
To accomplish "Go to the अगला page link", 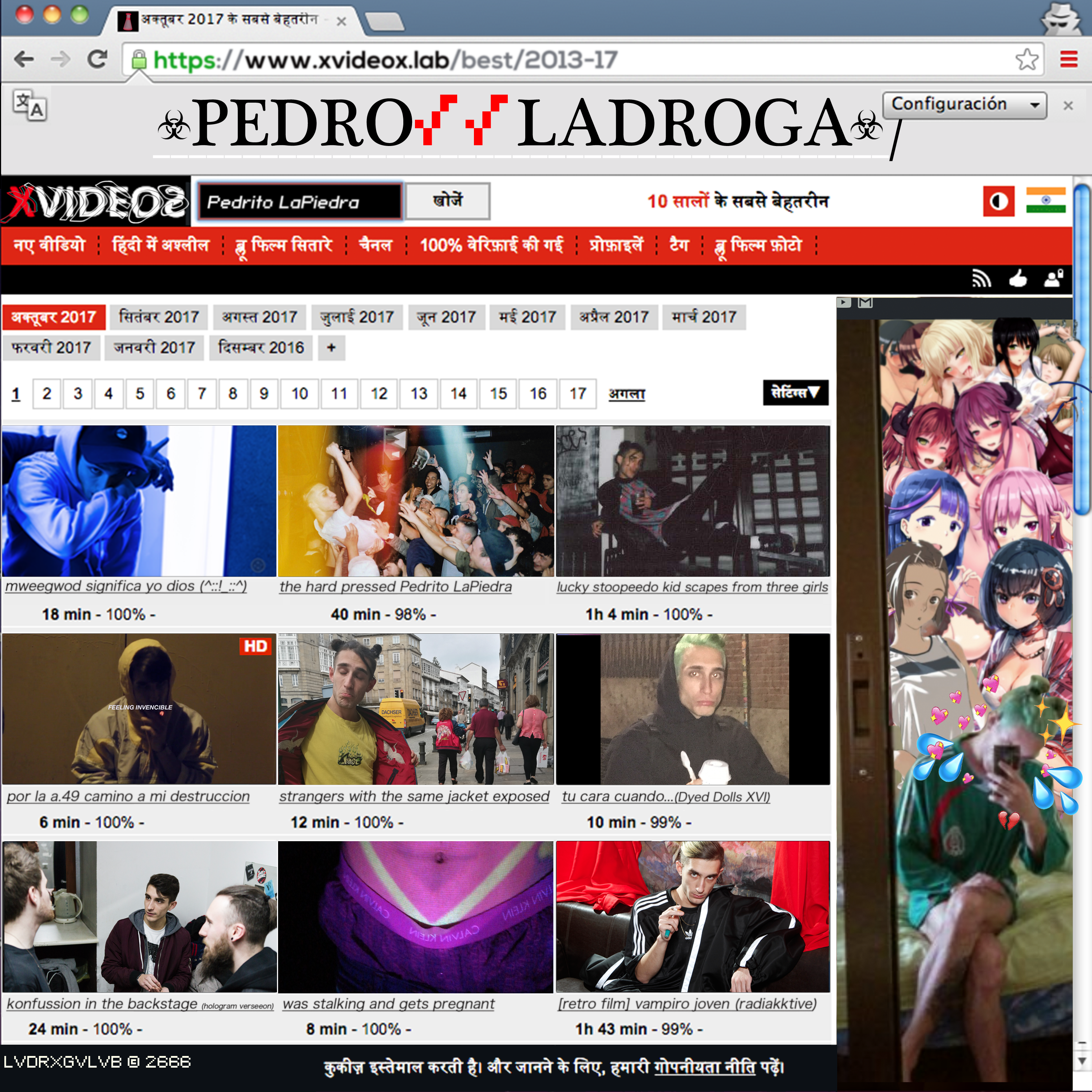I will (x=626, y=393).
